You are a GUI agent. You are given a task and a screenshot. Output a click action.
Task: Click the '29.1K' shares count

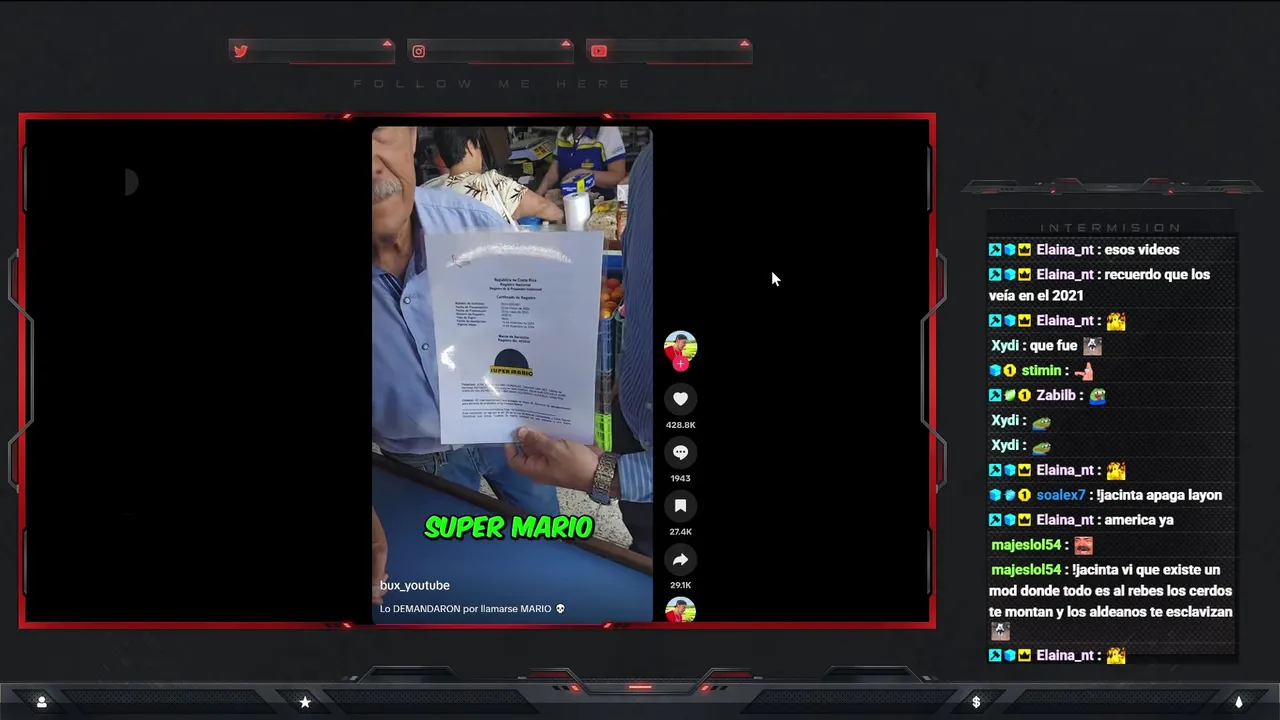(680, 585)
